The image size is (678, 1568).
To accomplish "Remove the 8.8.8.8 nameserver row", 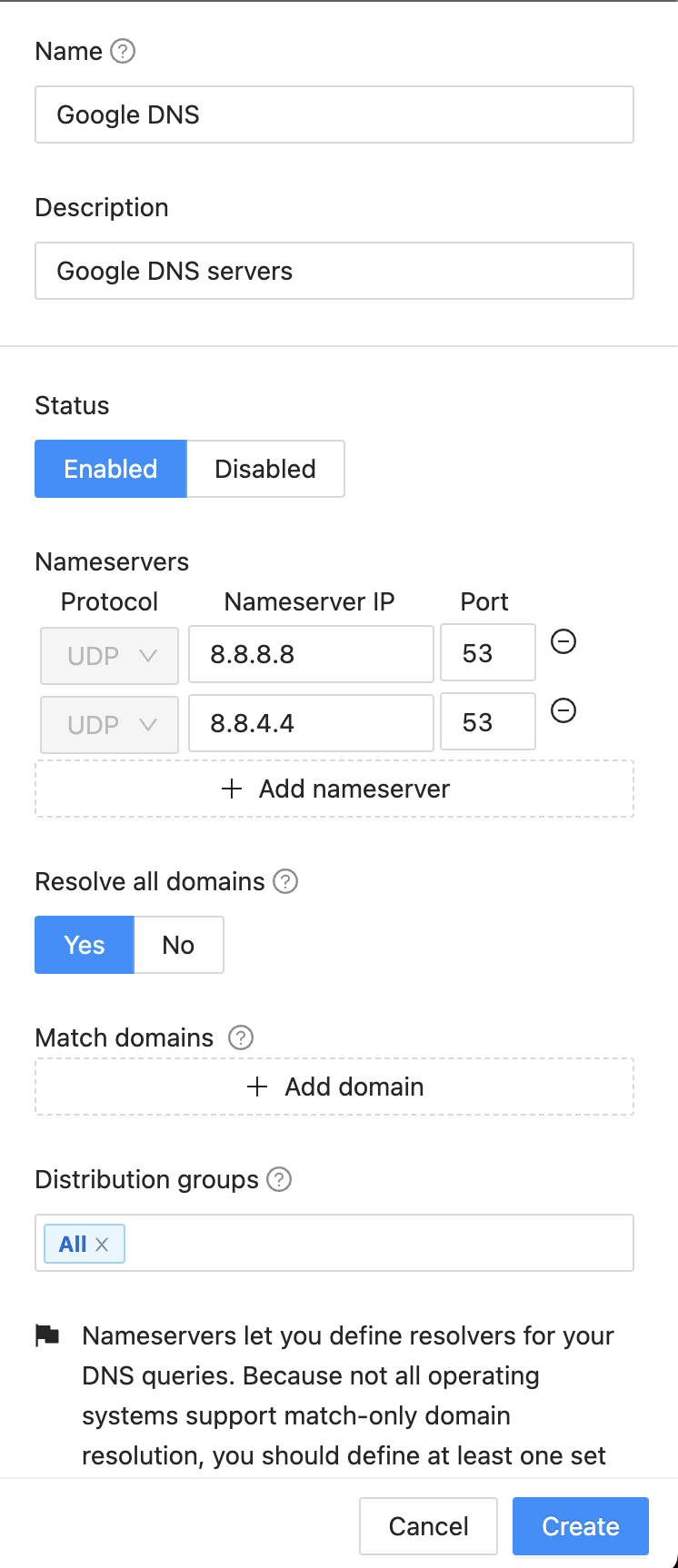I will (x=563, y=642).
